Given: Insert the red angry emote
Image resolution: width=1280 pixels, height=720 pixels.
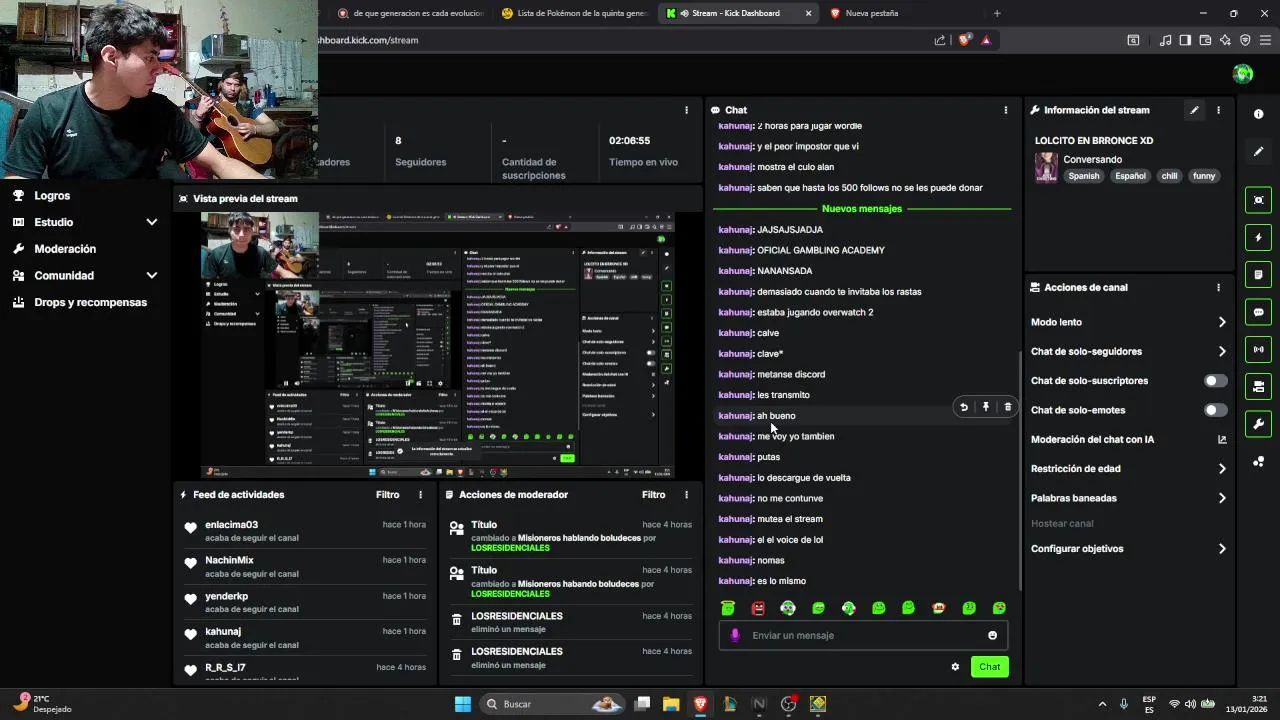Looking at the screenshot, I should tap(758, 608).
